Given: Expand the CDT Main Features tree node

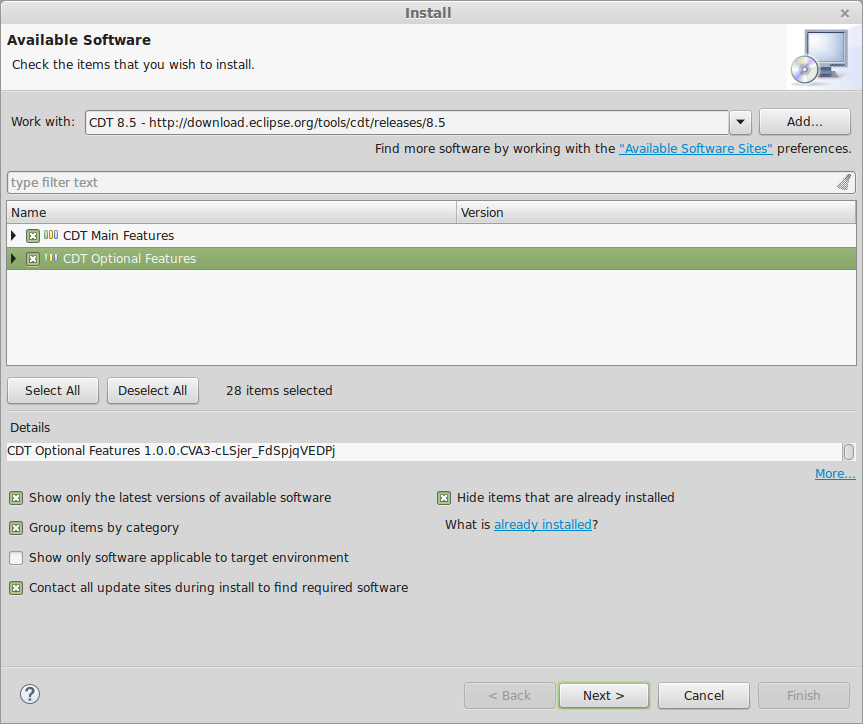Looking at the screenshot, I should coord(14,236).
